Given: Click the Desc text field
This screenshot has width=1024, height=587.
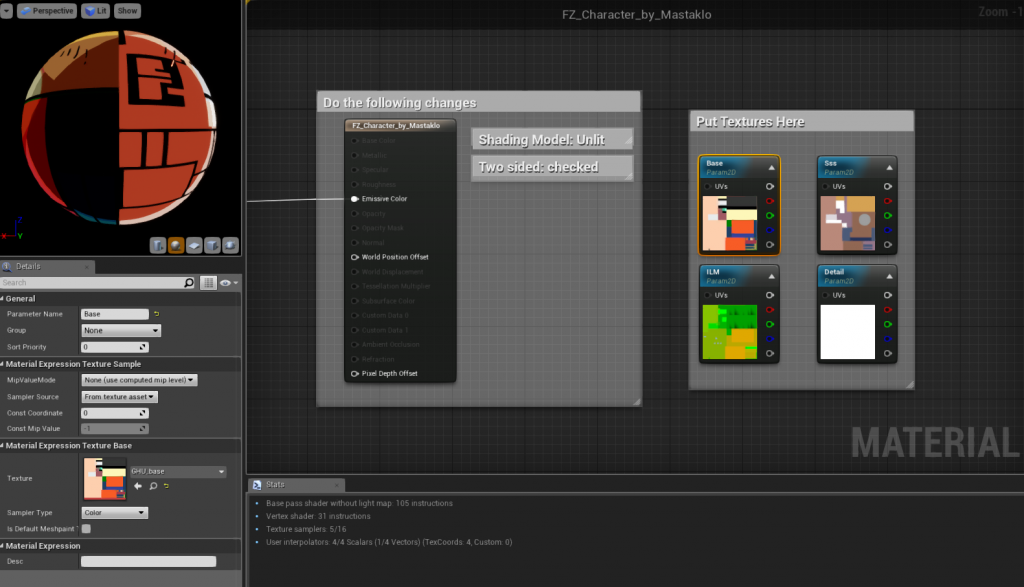Looking at the screenshot, I should click(x=148, y=562).
